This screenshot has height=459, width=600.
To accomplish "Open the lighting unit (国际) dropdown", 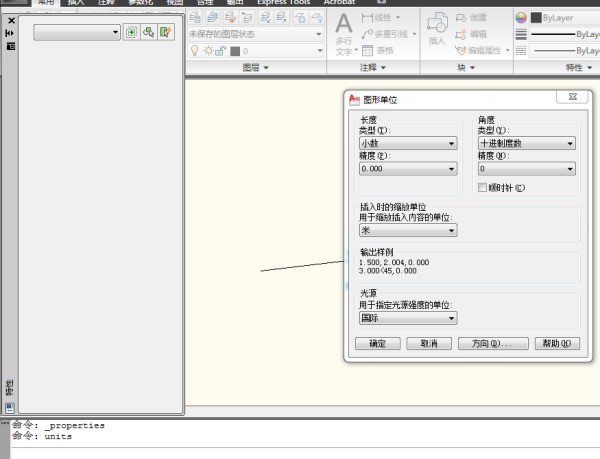I will click(x=407, y=318).
